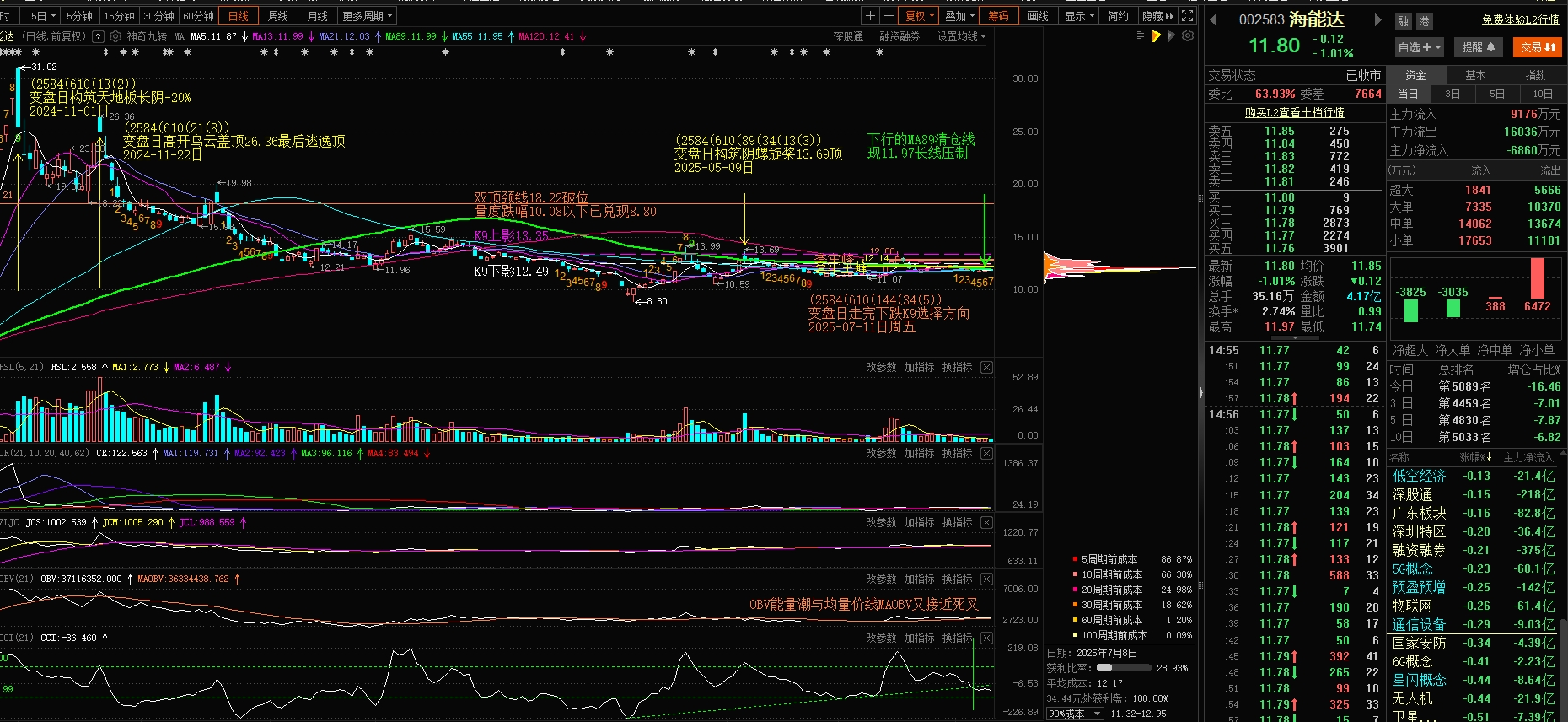
Task: Toggle the 简约 simple view mode
Action: point(1118,16)
